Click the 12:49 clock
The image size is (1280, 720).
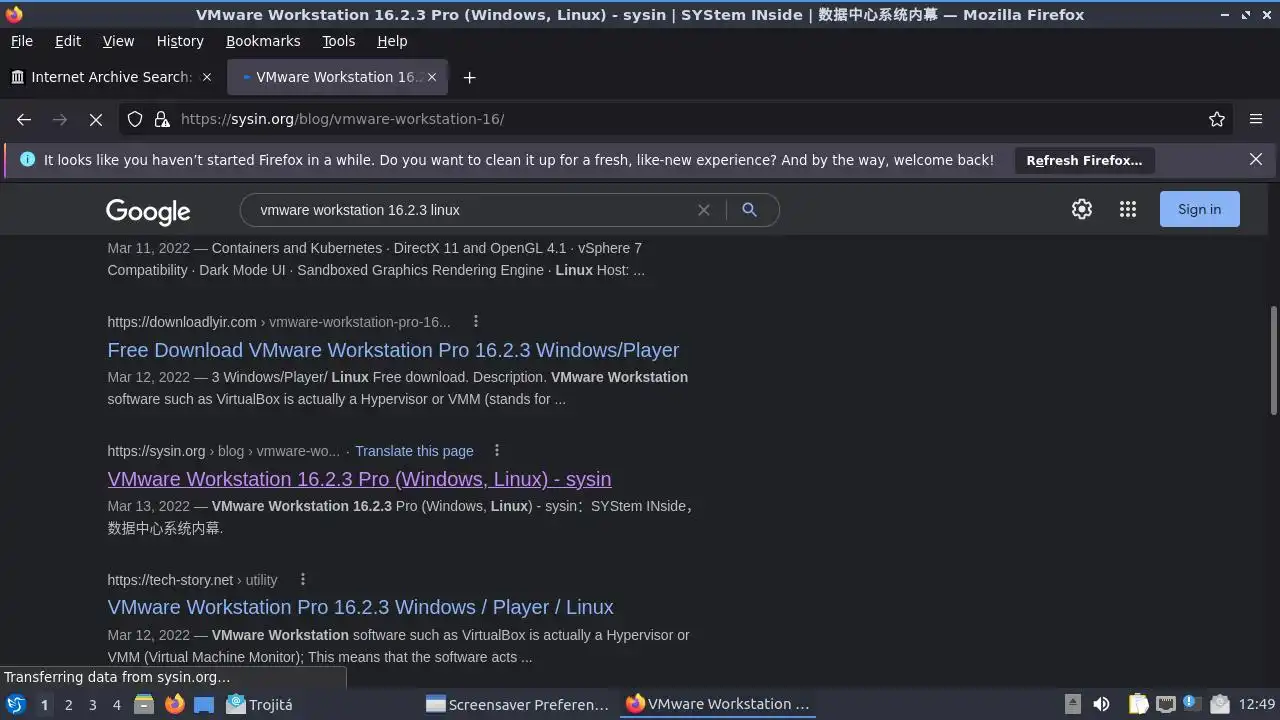(1257, 704)
